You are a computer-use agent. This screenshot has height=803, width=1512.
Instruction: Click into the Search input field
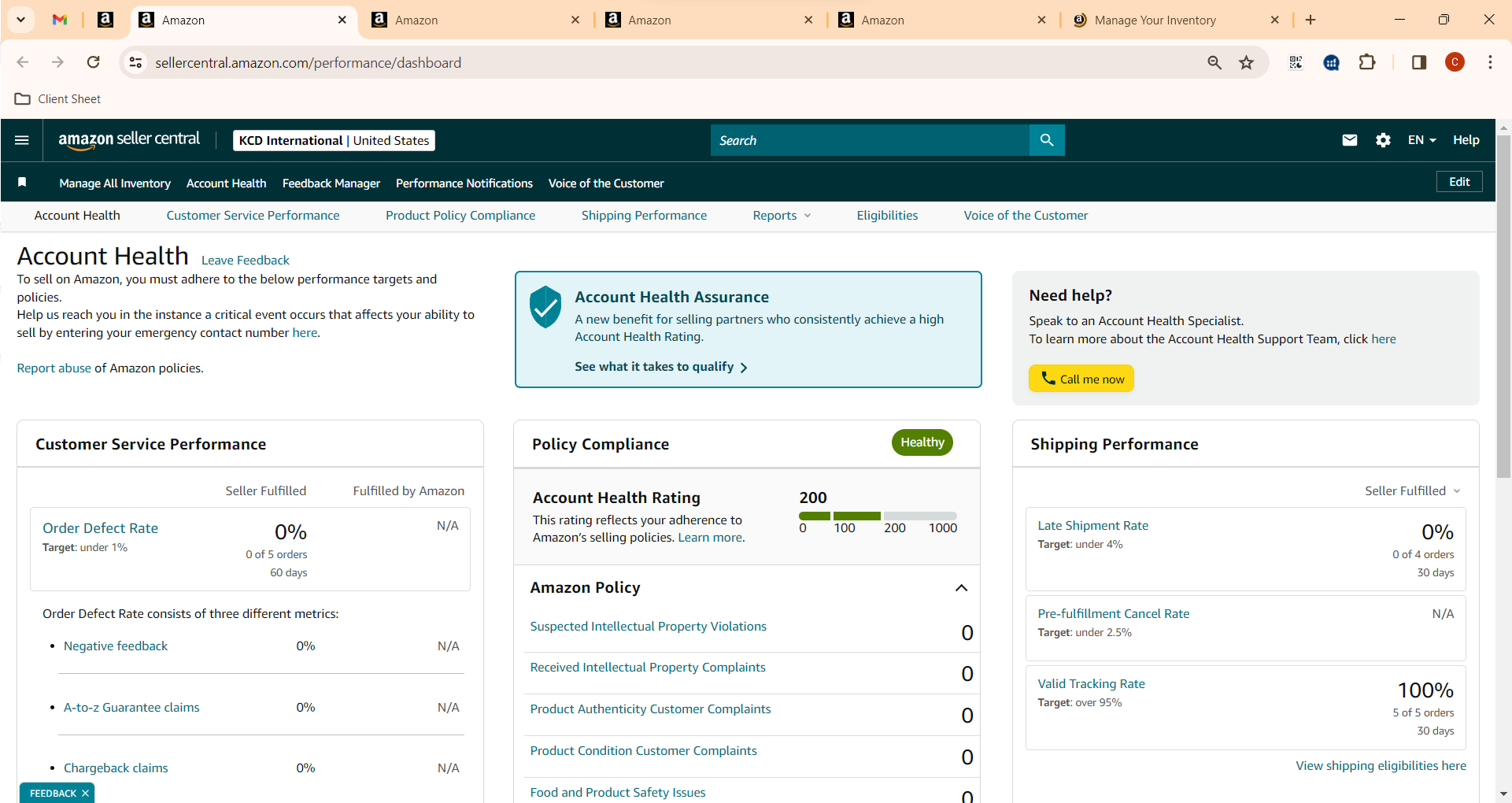click(870, 140)
